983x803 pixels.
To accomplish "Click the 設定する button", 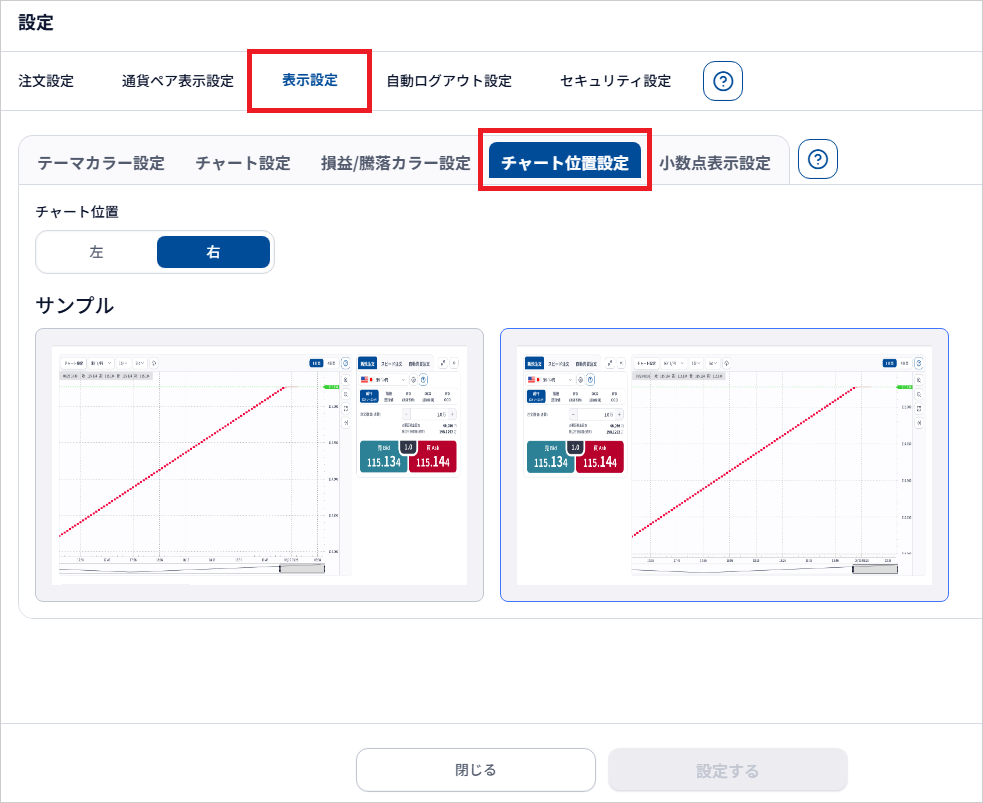I will (728, 770).
